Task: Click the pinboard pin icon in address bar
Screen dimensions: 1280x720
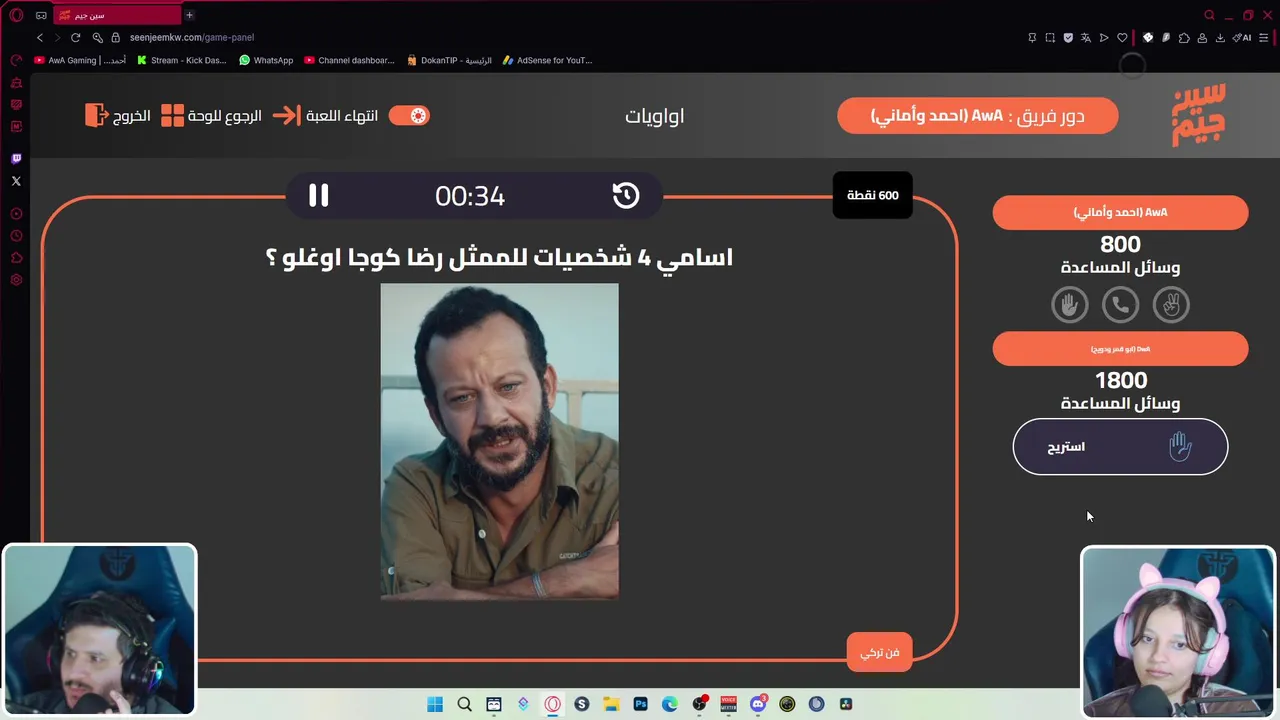Action: [1032, 38]
